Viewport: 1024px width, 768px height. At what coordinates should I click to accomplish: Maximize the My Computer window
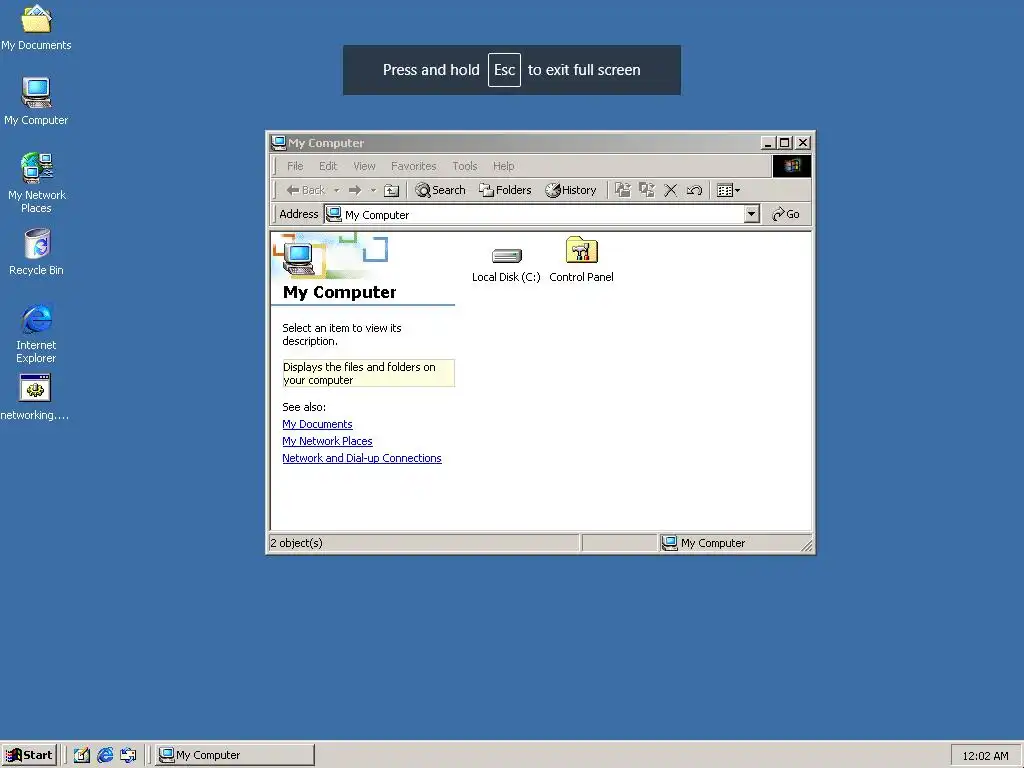(x=785, y=142)
